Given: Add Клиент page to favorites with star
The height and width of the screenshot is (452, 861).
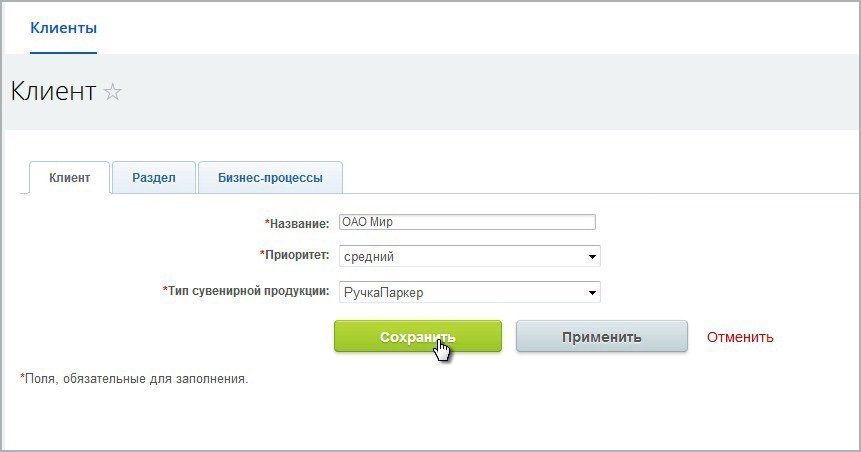Looking at the screenshot, I should point(113,92).
